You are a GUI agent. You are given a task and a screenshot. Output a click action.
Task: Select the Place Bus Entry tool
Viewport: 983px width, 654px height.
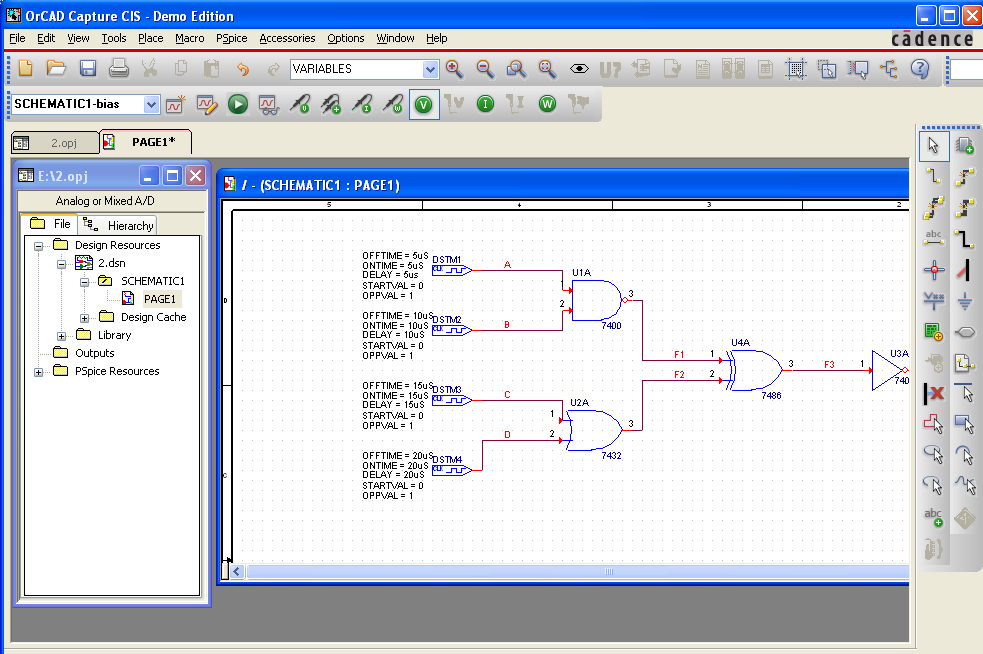coord(965,270)
